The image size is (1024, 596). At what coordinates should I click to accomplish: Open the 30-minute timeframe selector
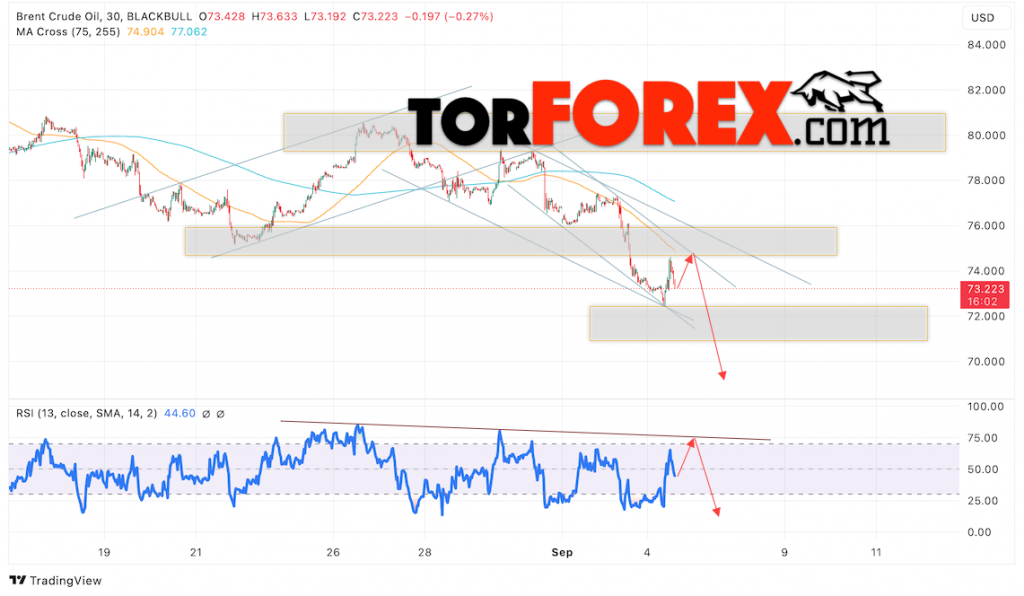point(113,16)
